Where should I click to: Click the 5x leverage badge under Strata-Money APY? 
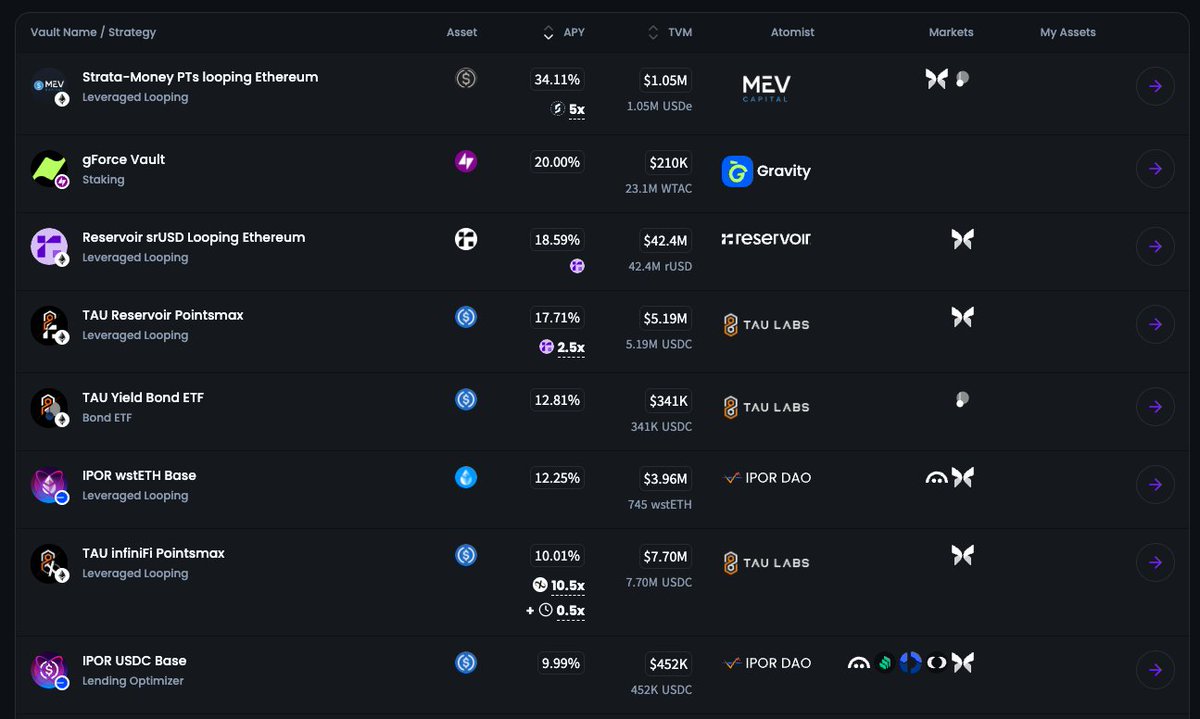568,110
